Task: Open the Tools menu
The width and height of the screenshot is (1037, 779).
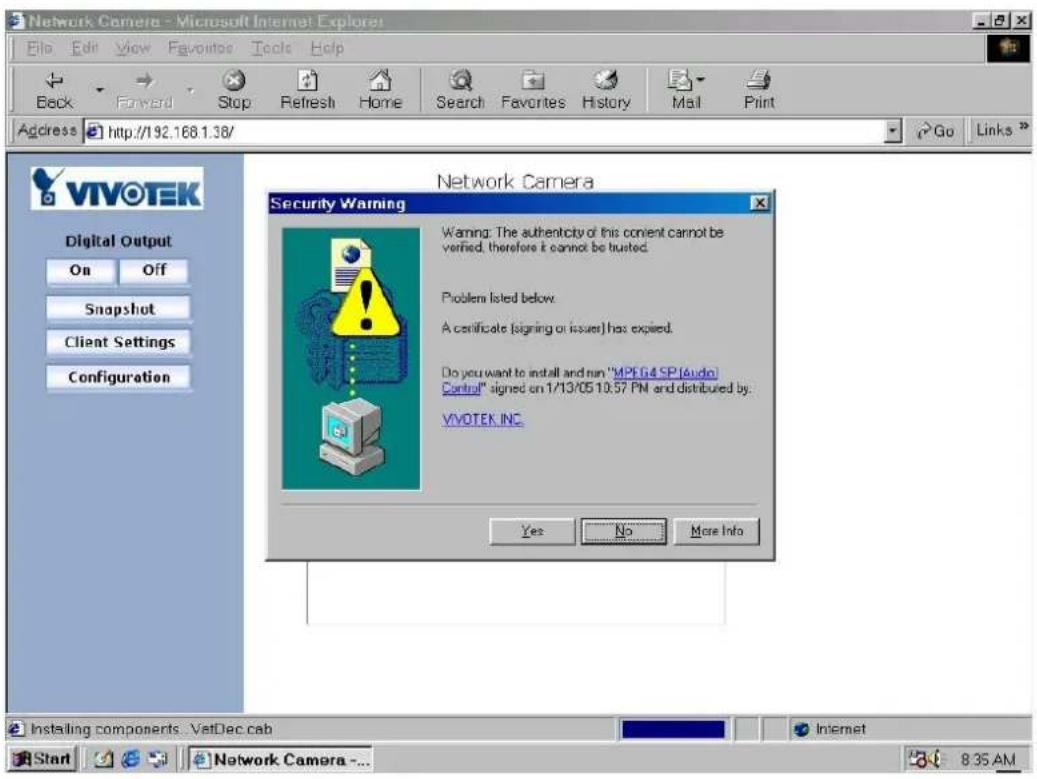Action: tap(271, 48)
